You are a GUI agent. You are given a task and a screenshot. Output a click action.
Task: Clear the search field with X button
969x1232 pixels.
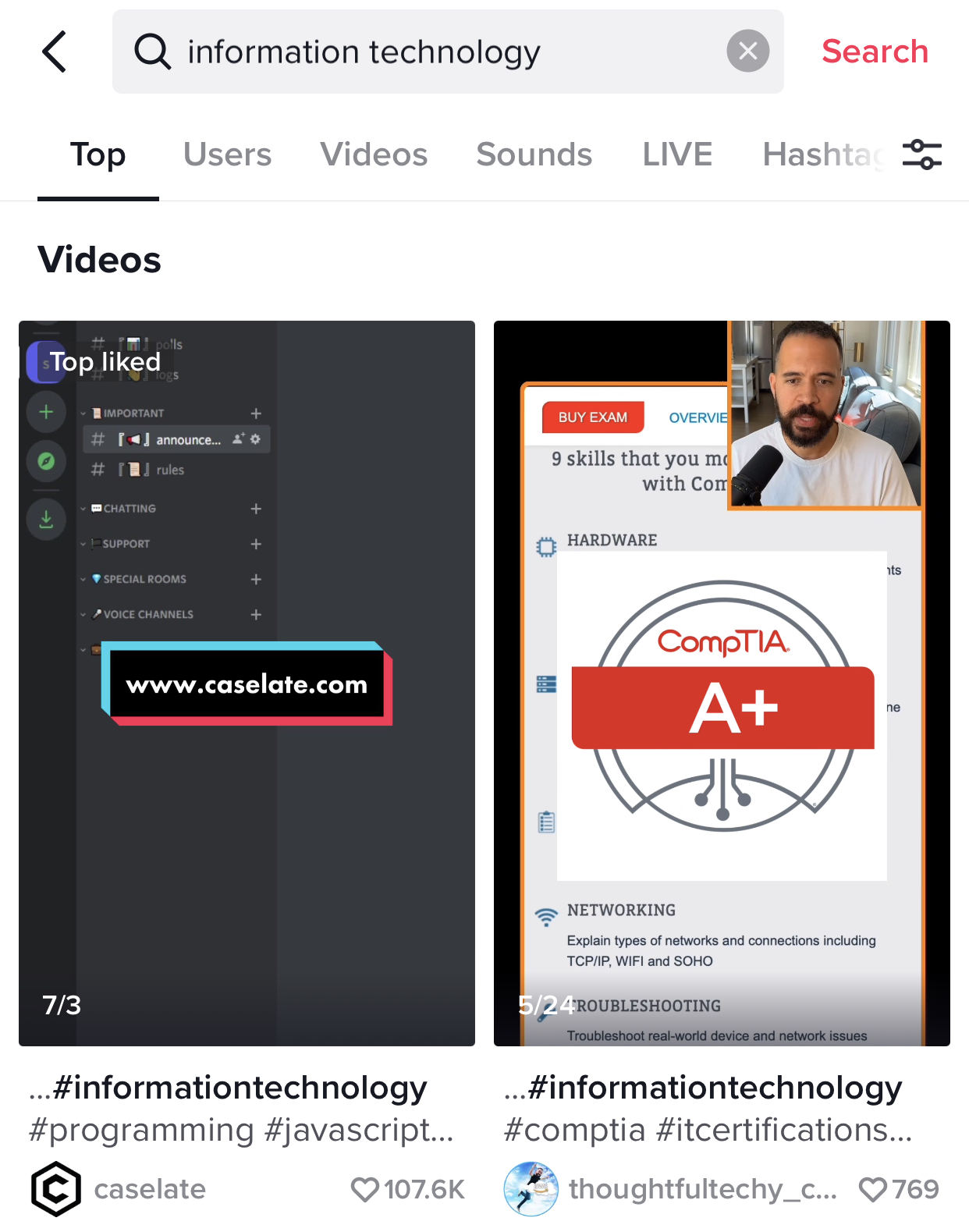coord(747,51)
